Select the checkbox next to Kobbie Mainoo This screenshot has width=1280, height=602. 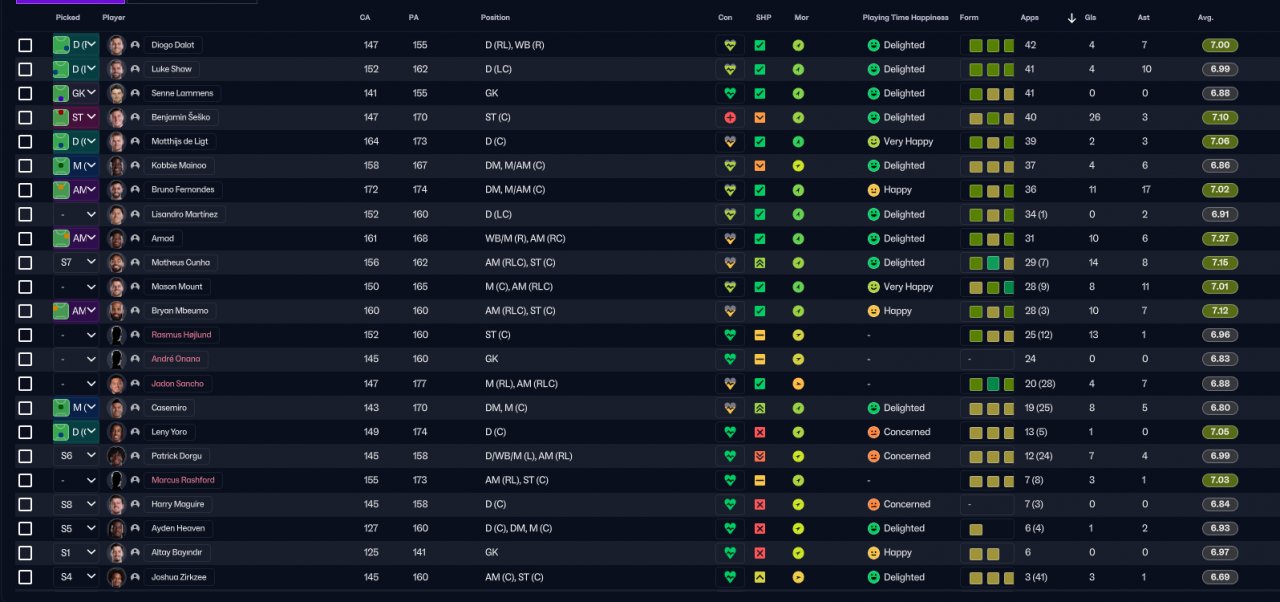tap(25, 166)
